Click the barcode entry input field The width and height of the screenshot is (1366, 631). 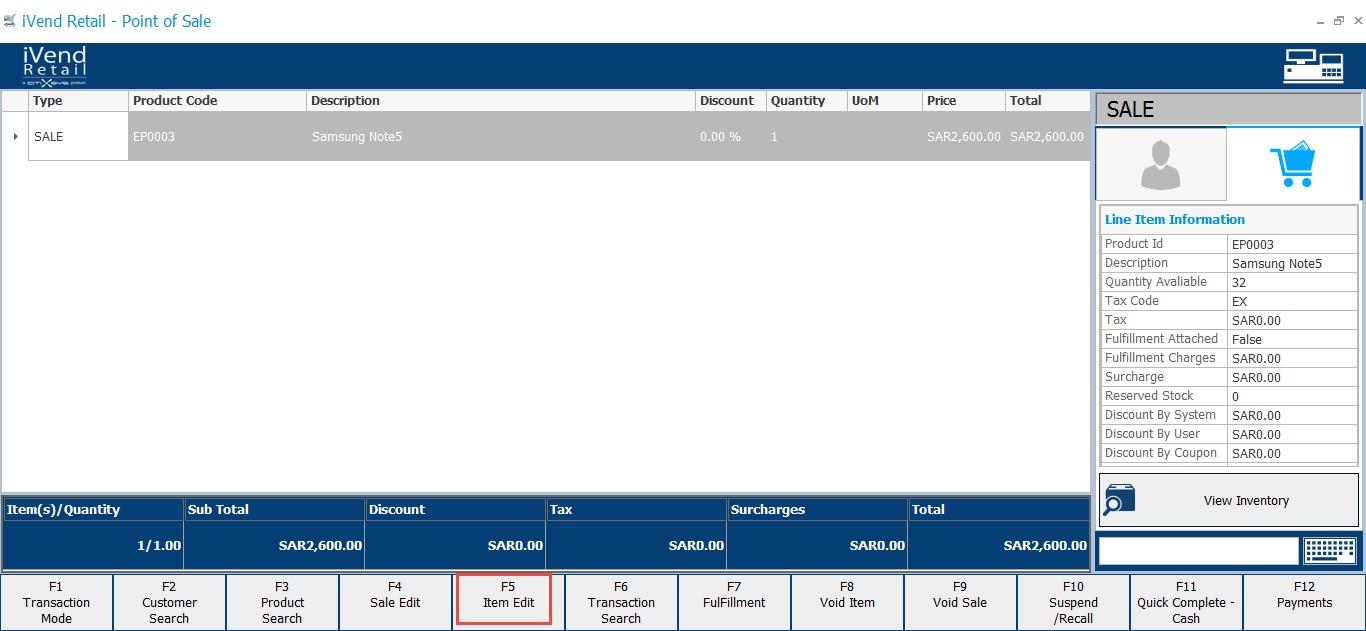(1198, 551)
